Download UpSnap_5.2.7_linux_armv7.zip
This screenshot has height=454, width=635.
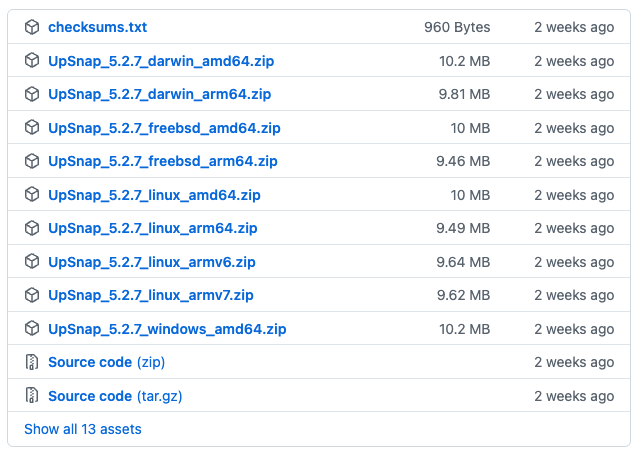151,295
